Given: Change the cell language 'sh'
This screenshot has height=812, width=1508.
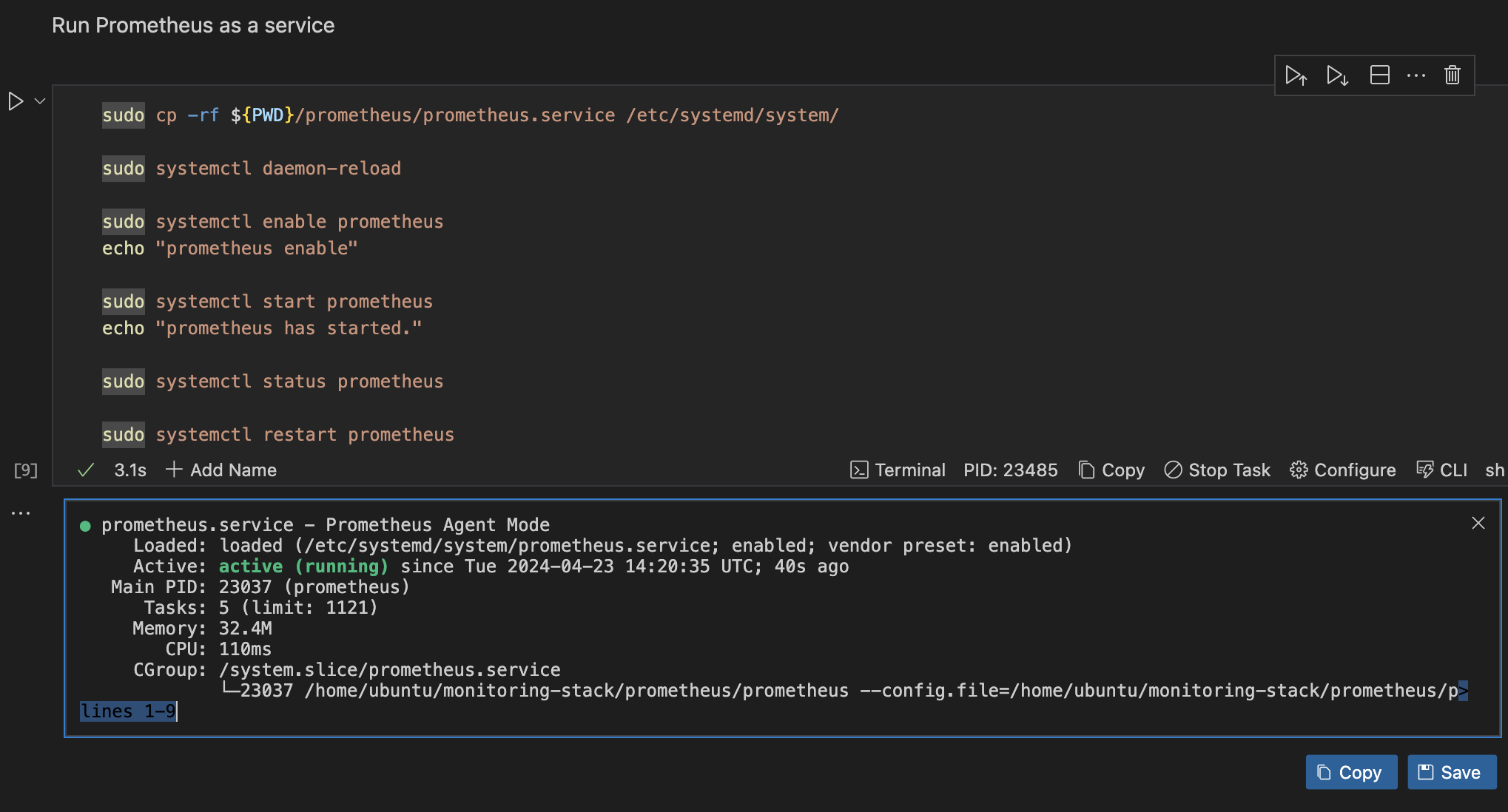Looking at the screenshot, I should pyautogui.click(x=1495, y=470).
